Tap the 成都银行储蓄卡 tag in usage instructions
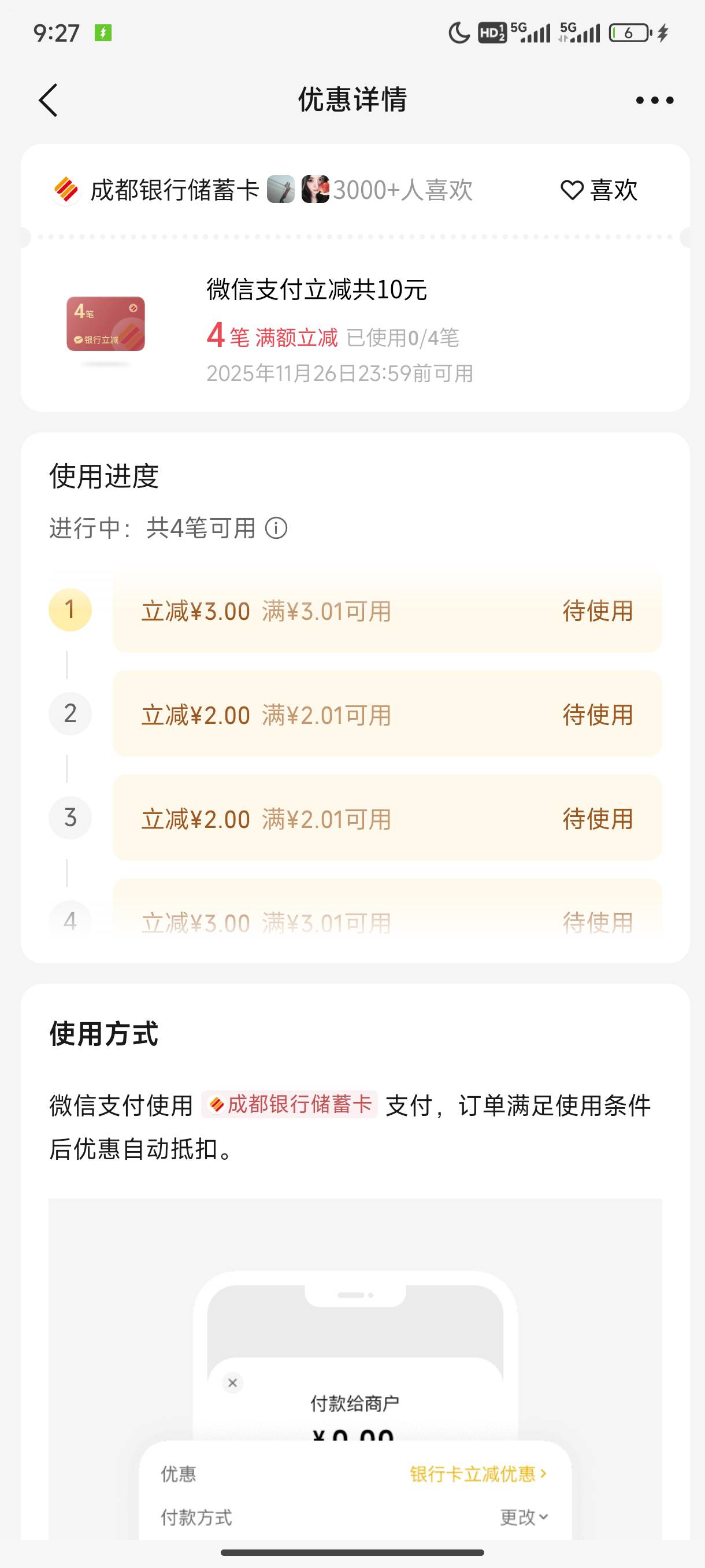The image size is (705, 1568). click(x=290, y=1104)
